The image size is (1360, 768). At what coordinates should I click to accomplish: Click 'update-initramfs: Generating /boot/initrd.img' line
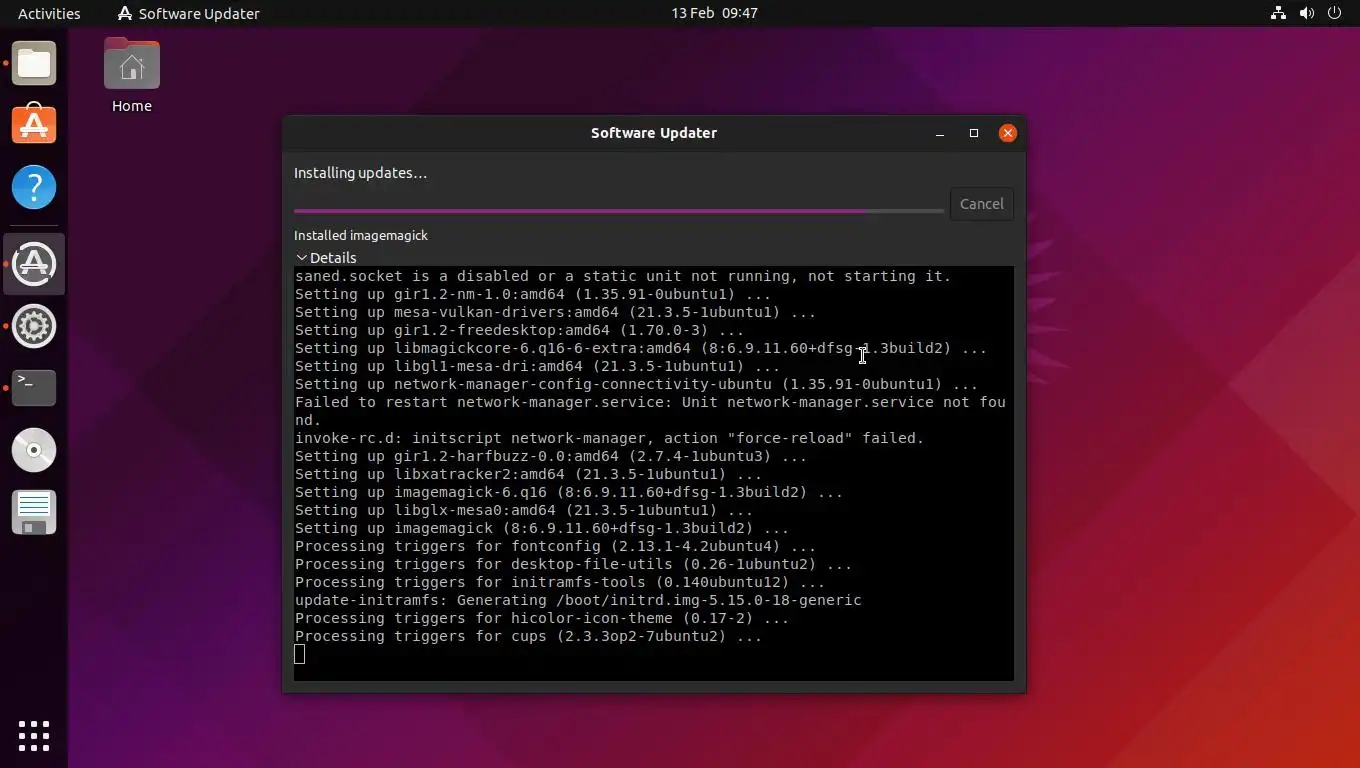click(x=578, y=600)
